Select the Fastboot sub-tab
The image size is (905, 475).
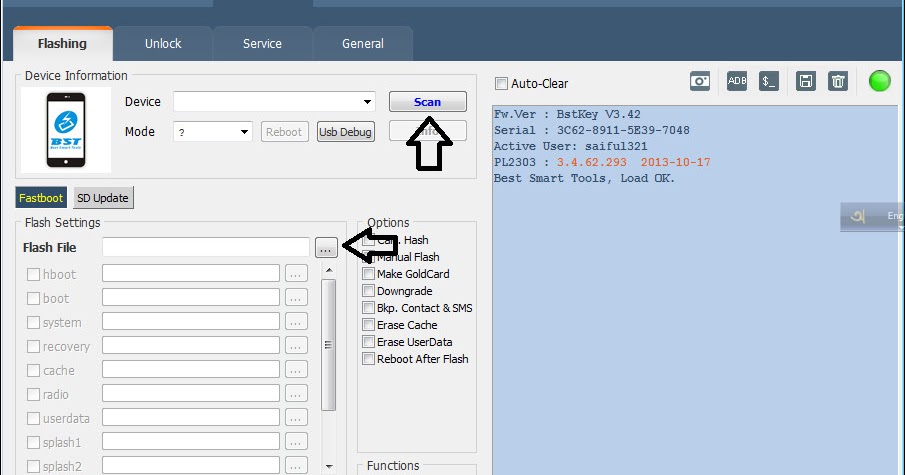tap(41, 198)
